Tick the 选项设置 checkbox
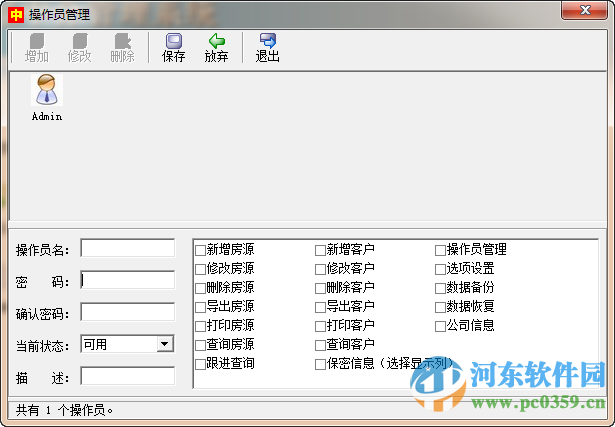 440,269
